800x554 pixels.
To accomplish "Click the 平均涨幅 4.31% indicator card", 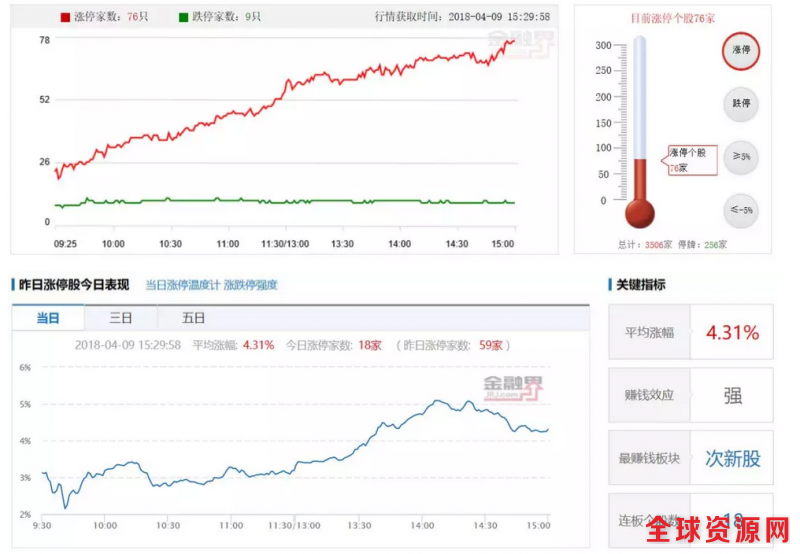I will 690,332.
